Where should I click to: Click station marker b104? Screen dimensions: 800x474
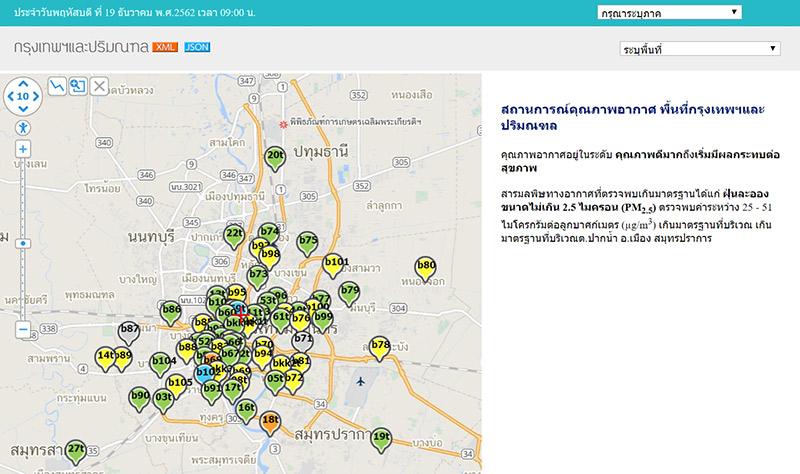click(161, 364)
